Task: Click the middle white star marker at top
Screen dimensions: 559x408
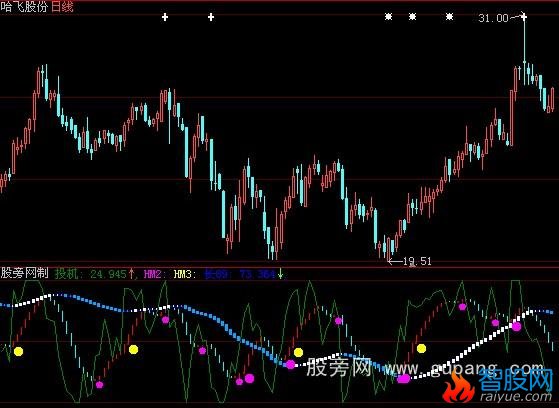Action: click(x=412, y=16)
